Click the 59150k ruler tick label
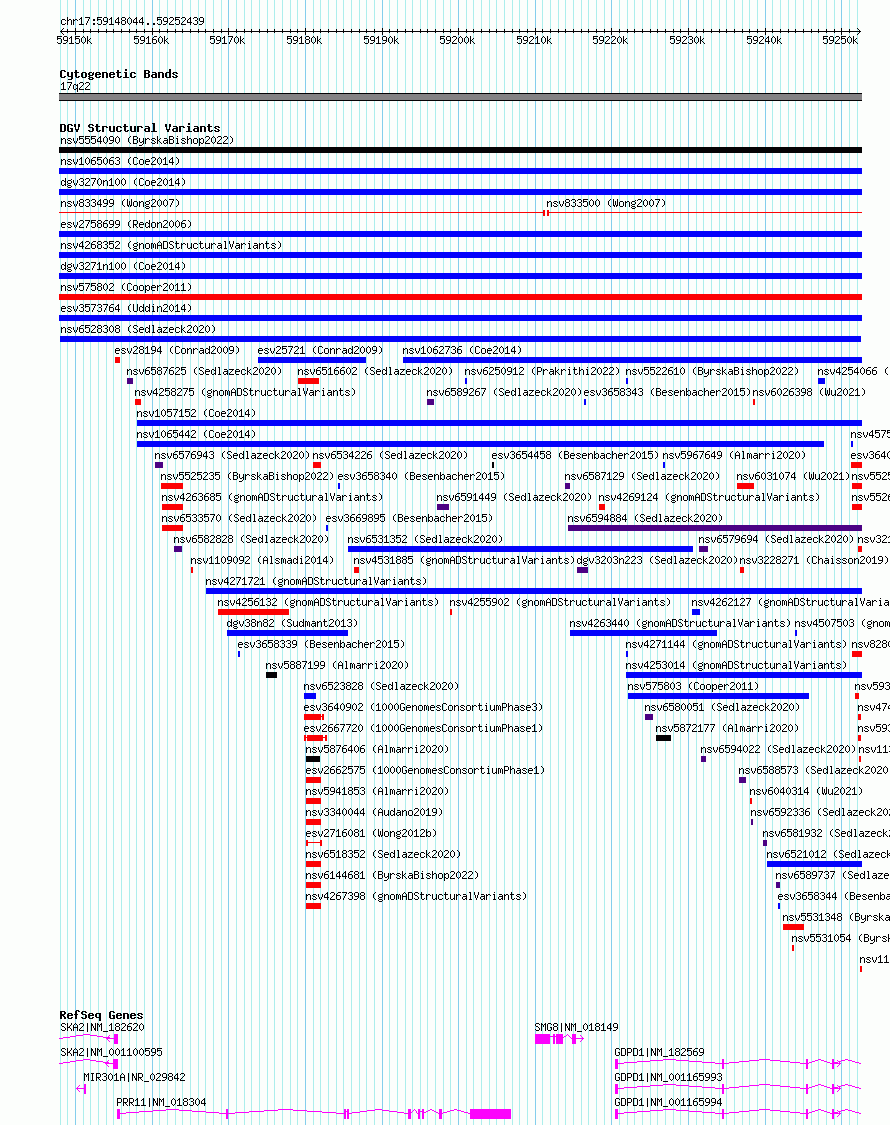The height and width of the screenshot is (1125, 890). pos(74,40)
